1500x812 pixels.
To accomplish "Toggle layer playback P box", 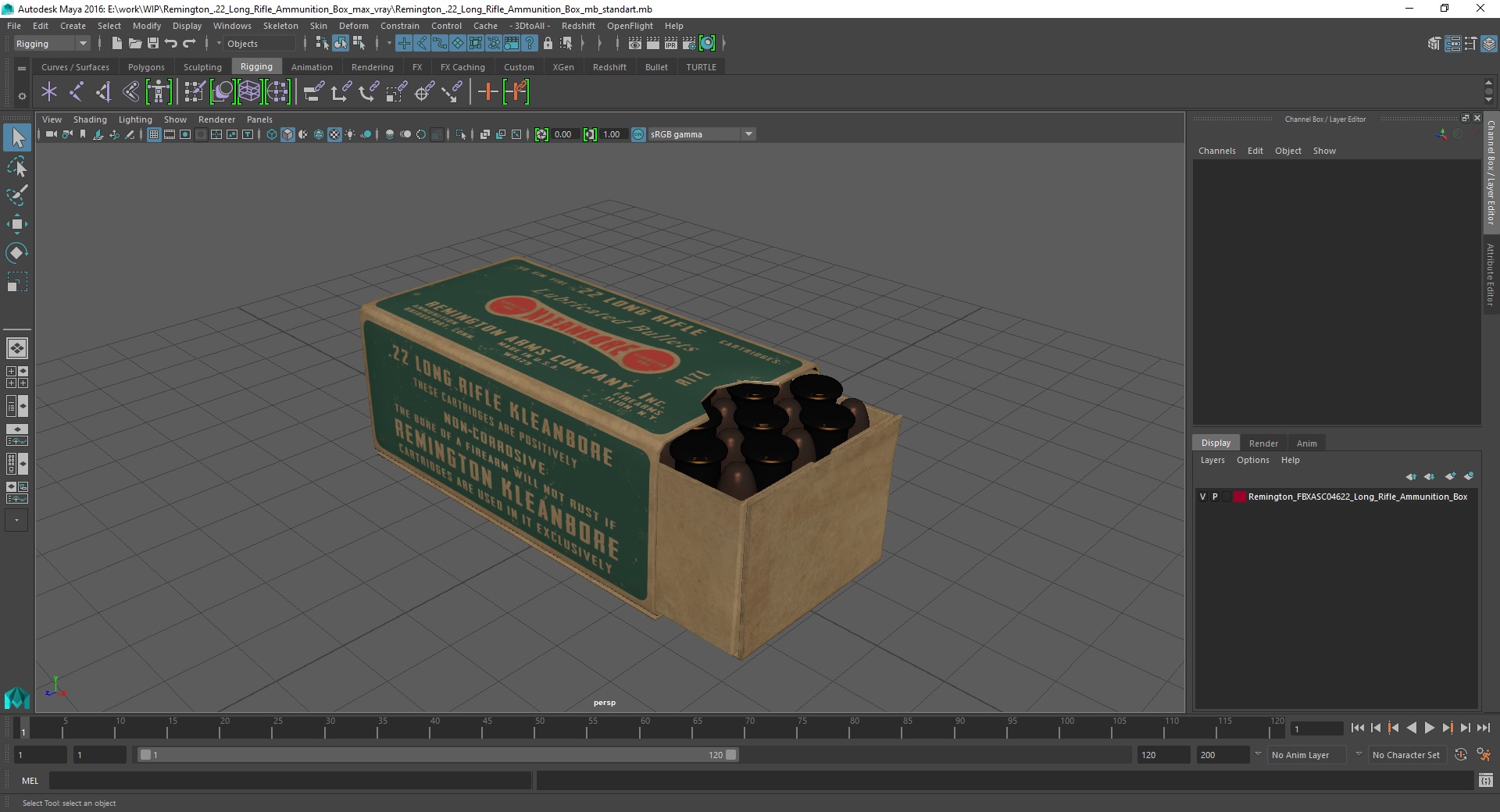I will 1215,497.
